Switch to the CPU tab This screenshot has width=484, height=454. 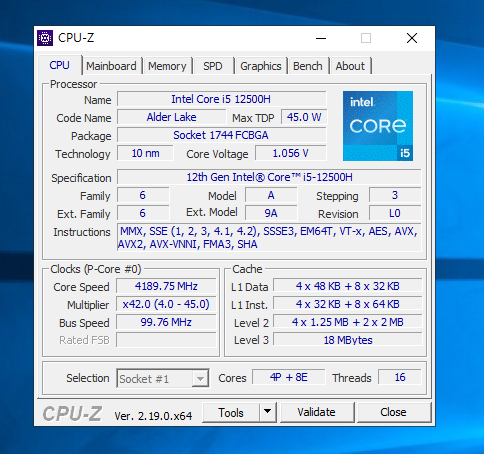click(x=60, y=65)
